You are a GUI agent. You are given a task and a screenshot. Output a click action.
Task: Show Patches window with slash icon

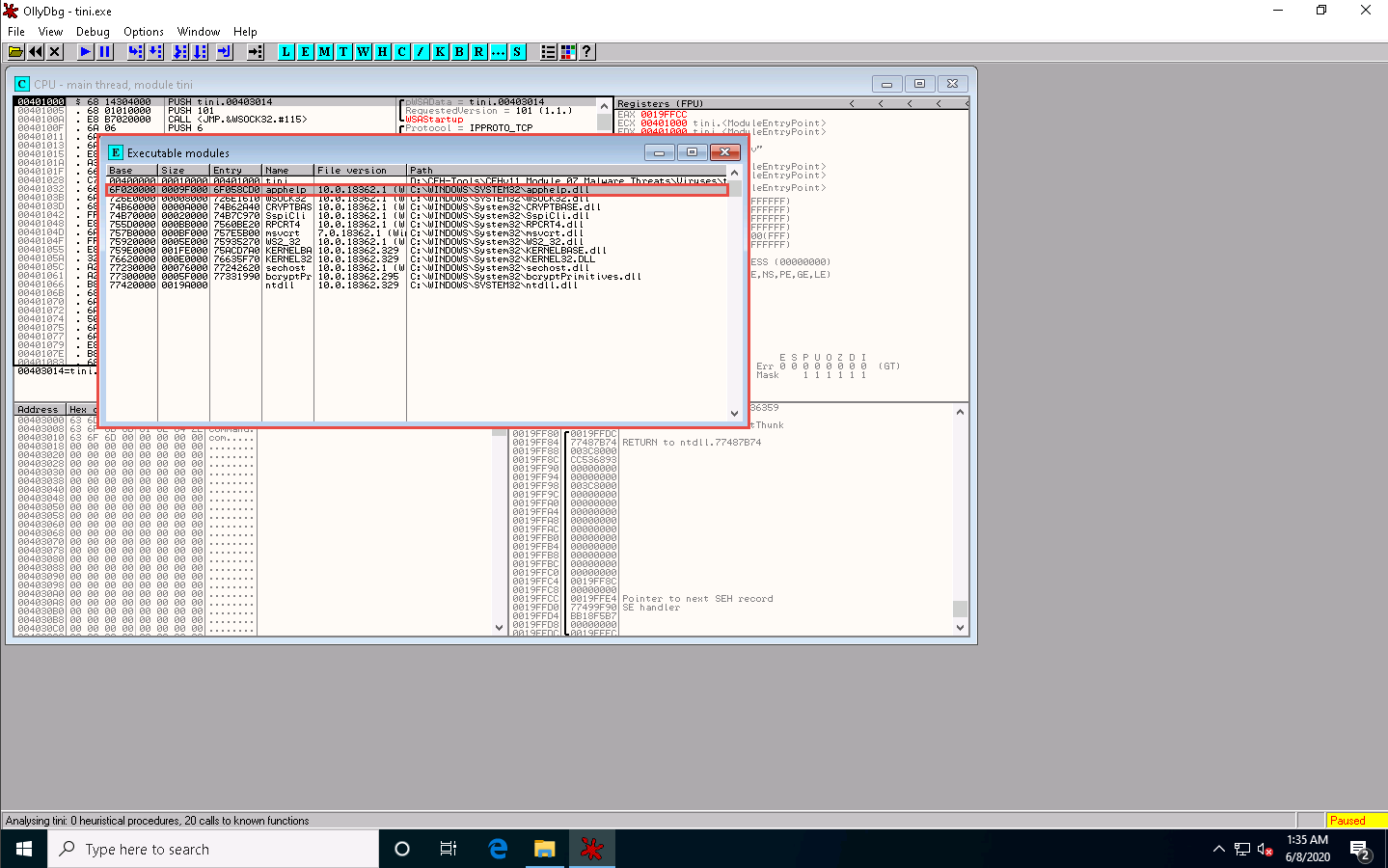pyautogui.click(x=422, y=52)
